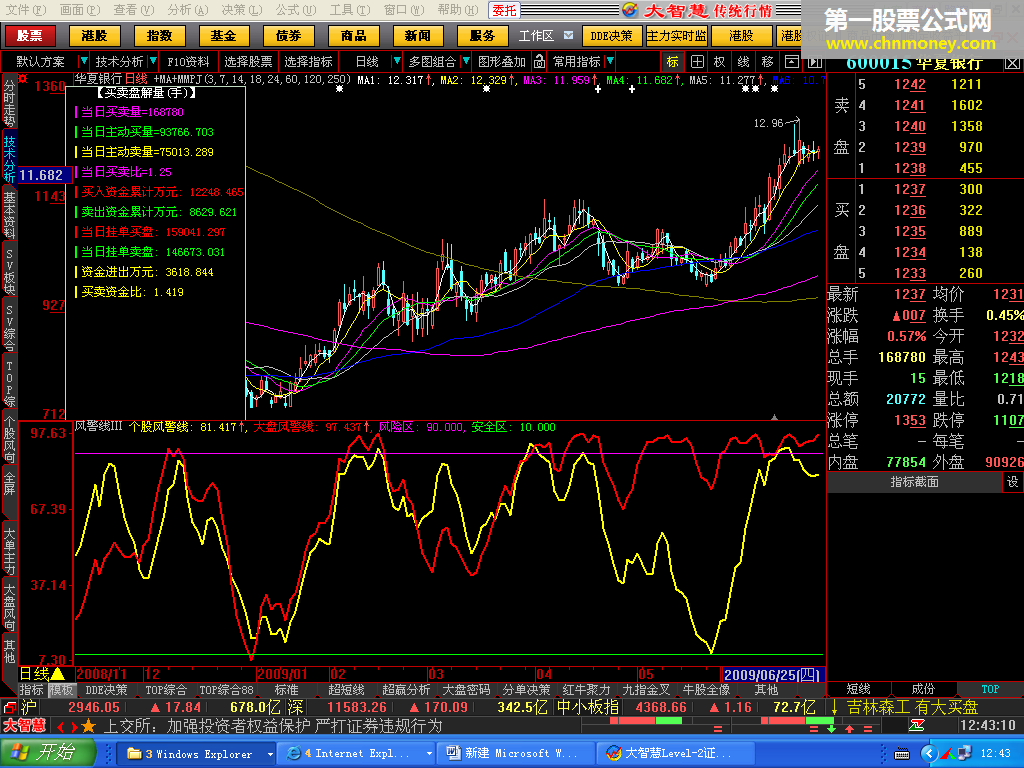Screen dimensions: 1024x768
Task: Click the 股票 category button
Action: point(29,35)
